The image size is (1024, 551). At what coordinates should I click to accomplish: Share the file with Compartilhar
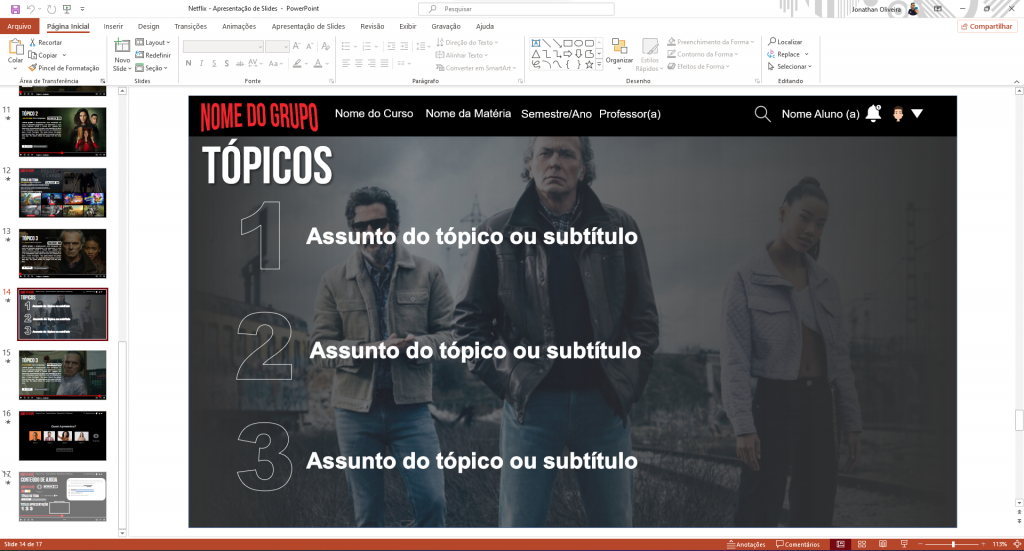[x=986, y=27]
